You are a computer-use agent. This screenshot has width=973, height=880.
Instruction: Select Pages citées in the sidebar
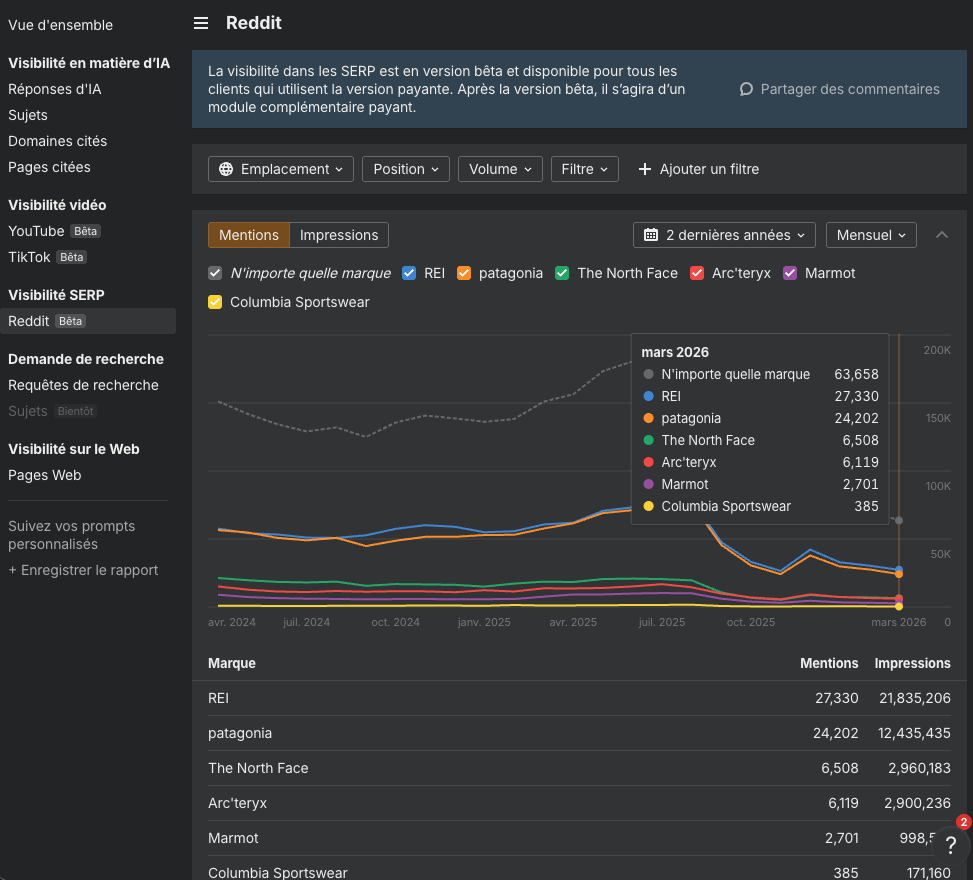(x=47, y=166)
